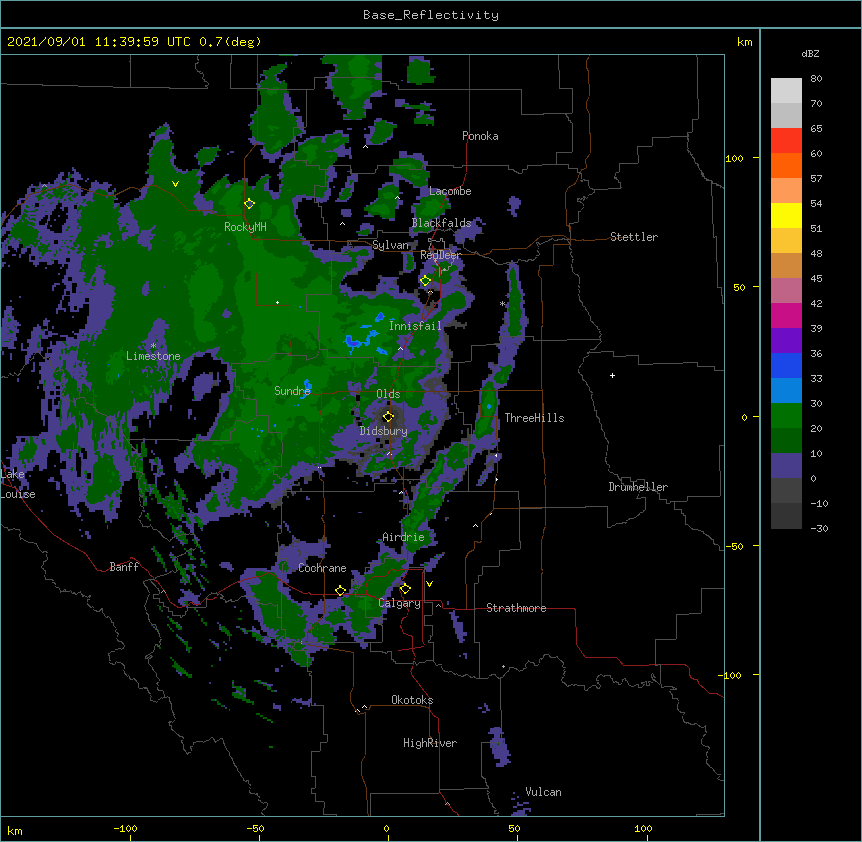Click the Limestone label

point(153,356)
